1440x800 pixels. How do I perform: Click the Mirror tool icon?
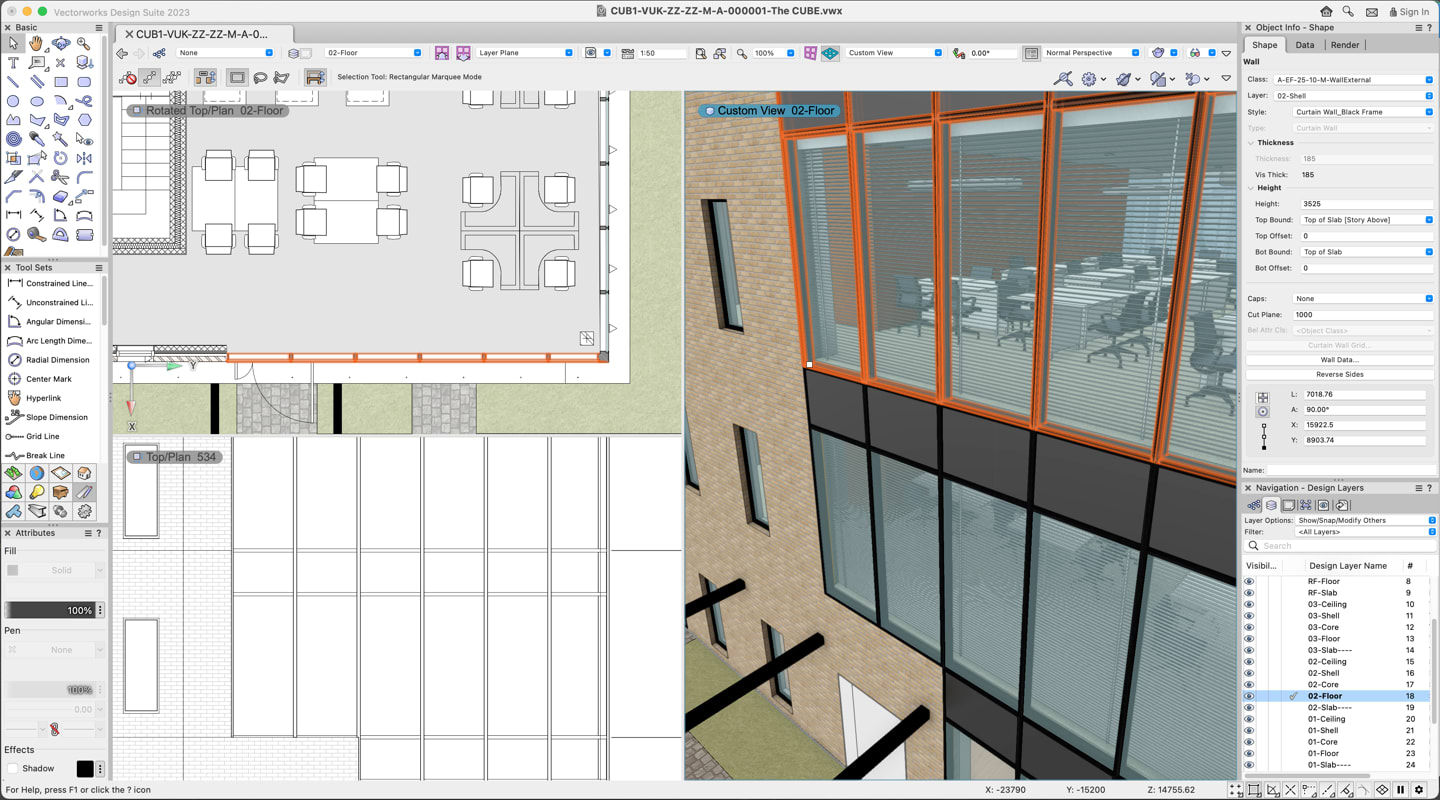(84, 158)
